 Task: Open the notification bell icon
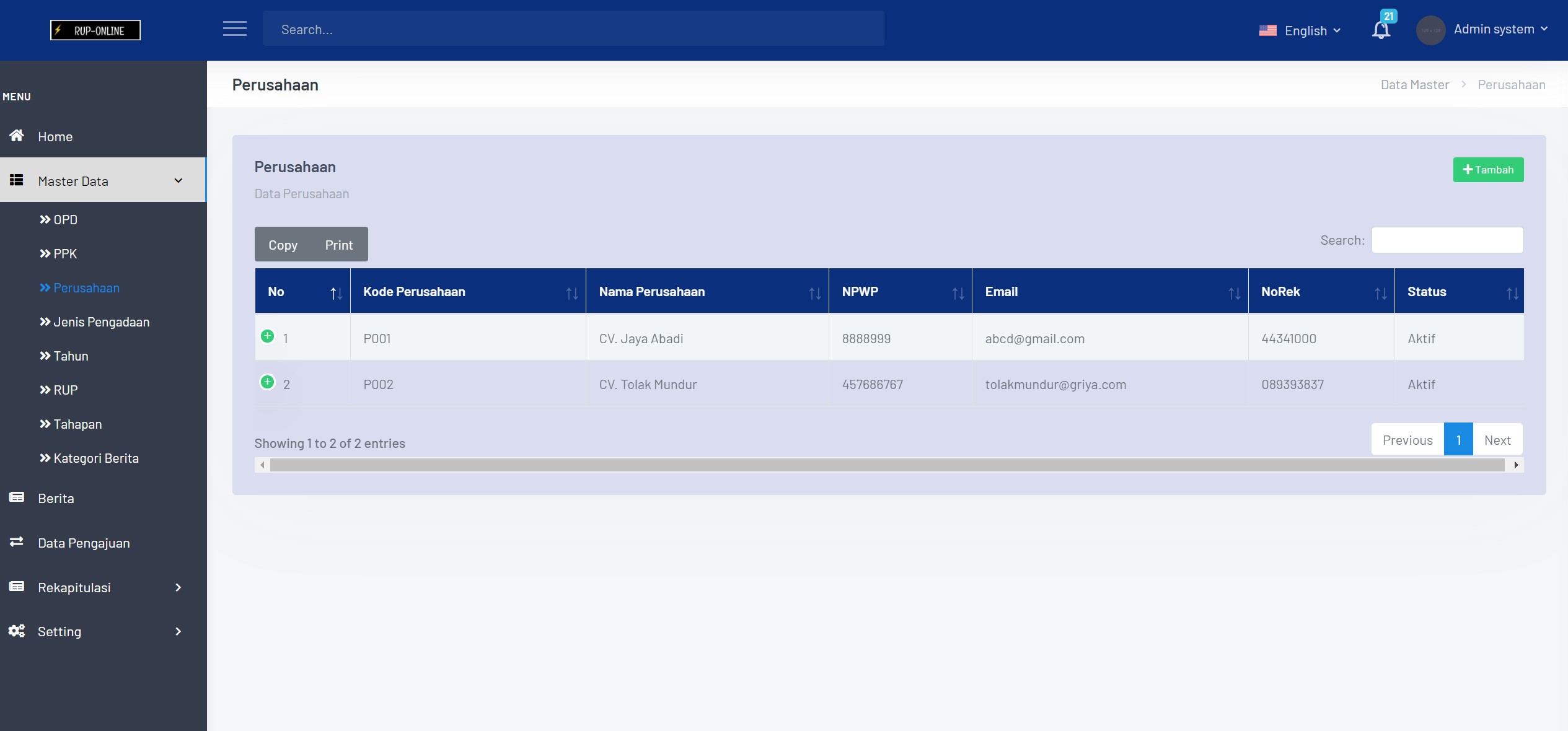[1381, 30]
